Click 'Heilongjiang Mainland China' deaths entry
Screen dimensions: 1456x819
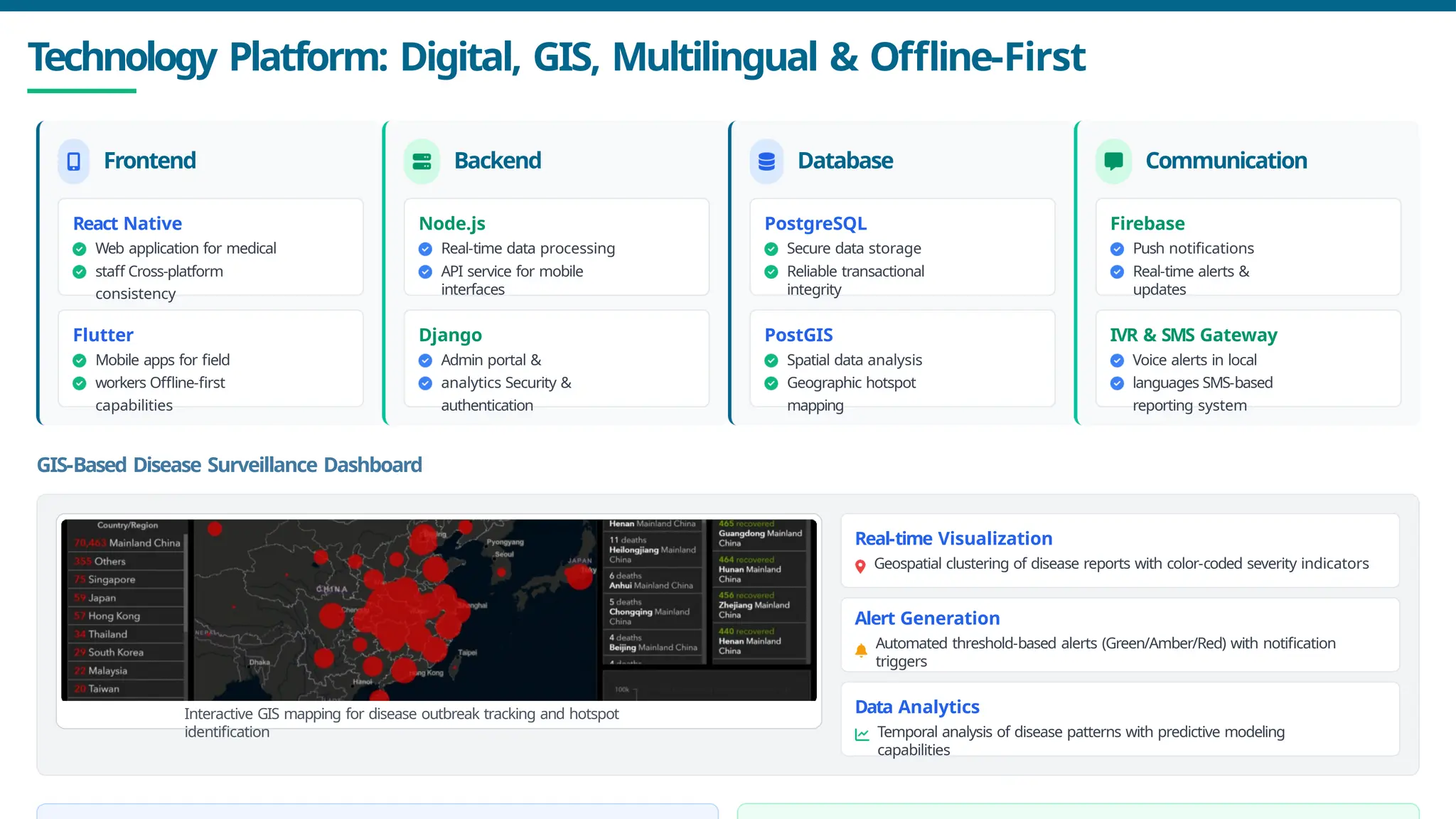tap(653, 550)
